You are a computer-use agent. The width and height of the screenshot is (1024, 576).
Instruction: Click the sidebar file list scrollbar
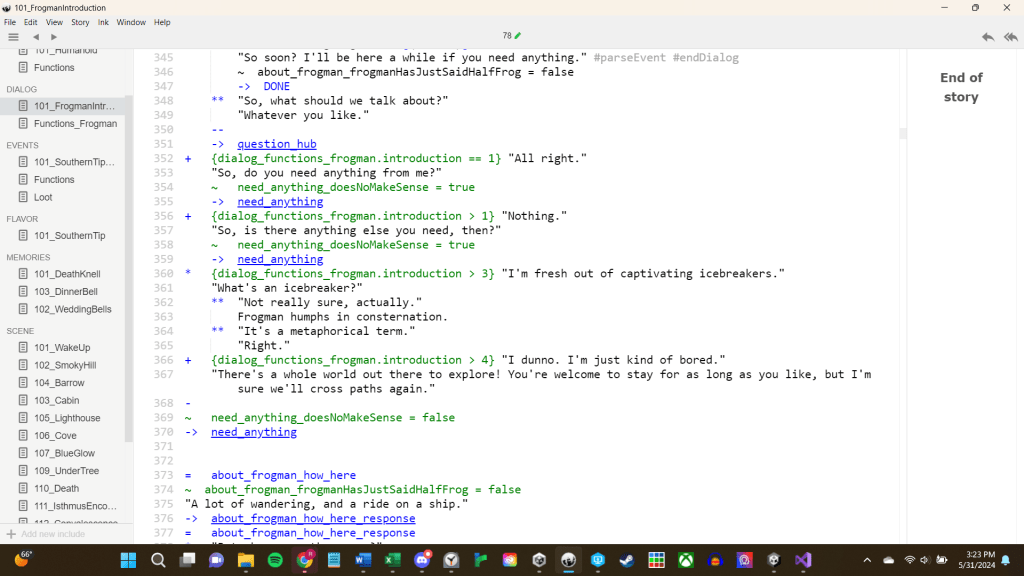[x=128, y=270]
